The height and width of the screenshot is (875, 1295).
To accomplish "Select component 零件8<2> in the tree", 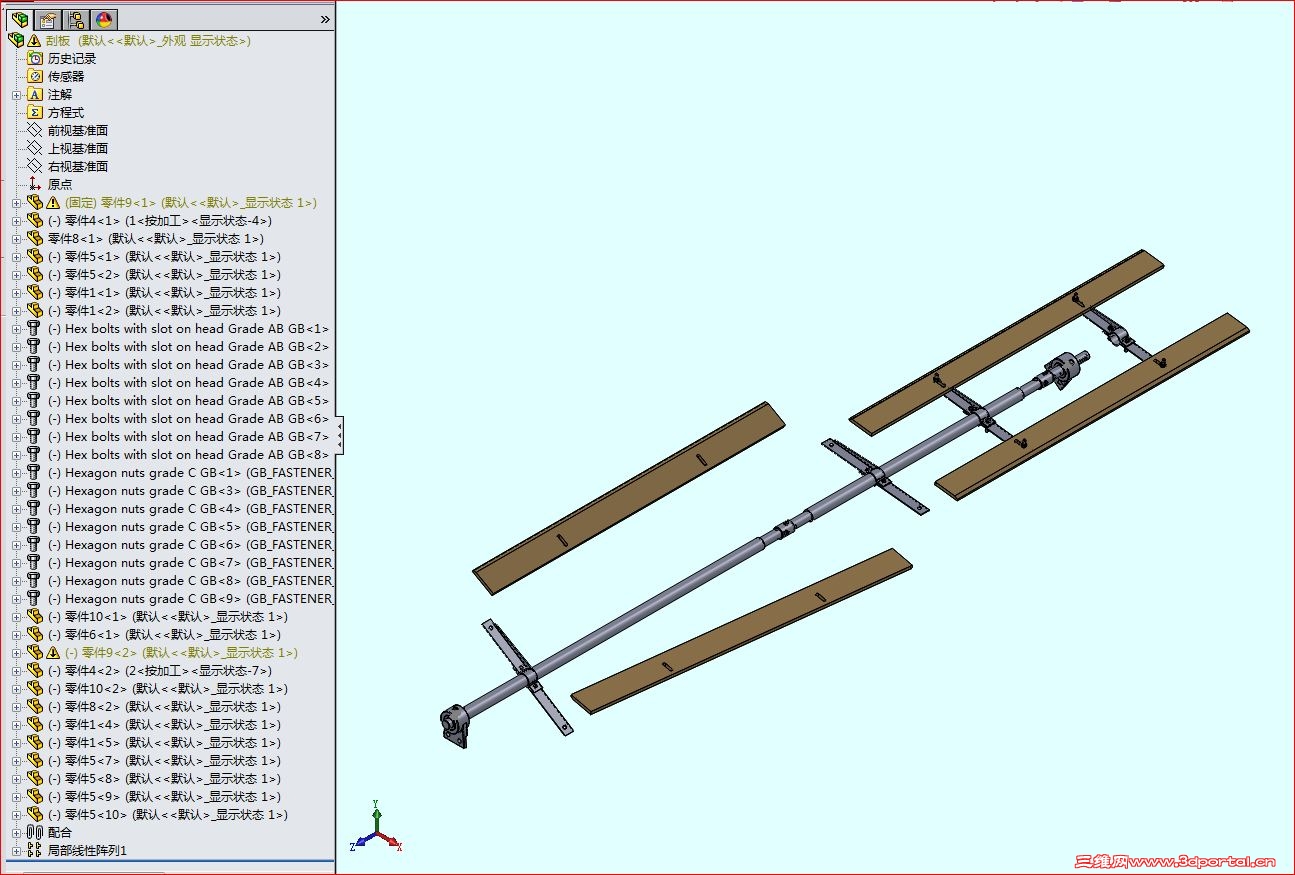I will pos(165,706).
